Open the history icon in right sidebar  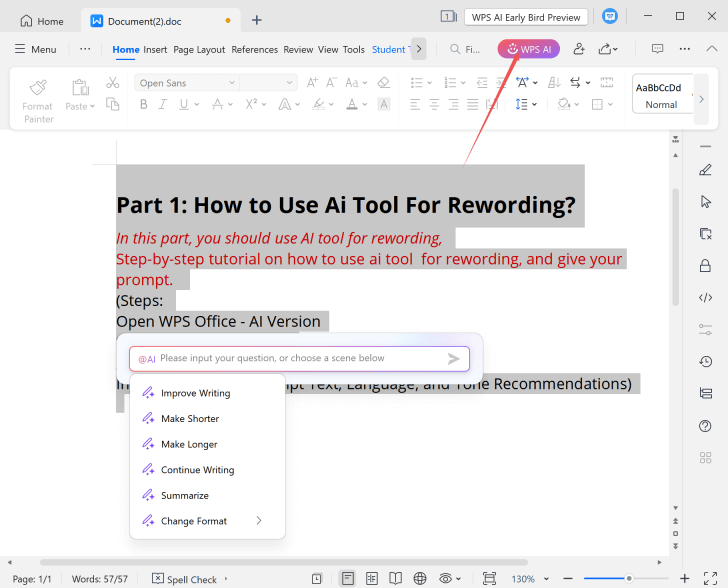(705, 361)
